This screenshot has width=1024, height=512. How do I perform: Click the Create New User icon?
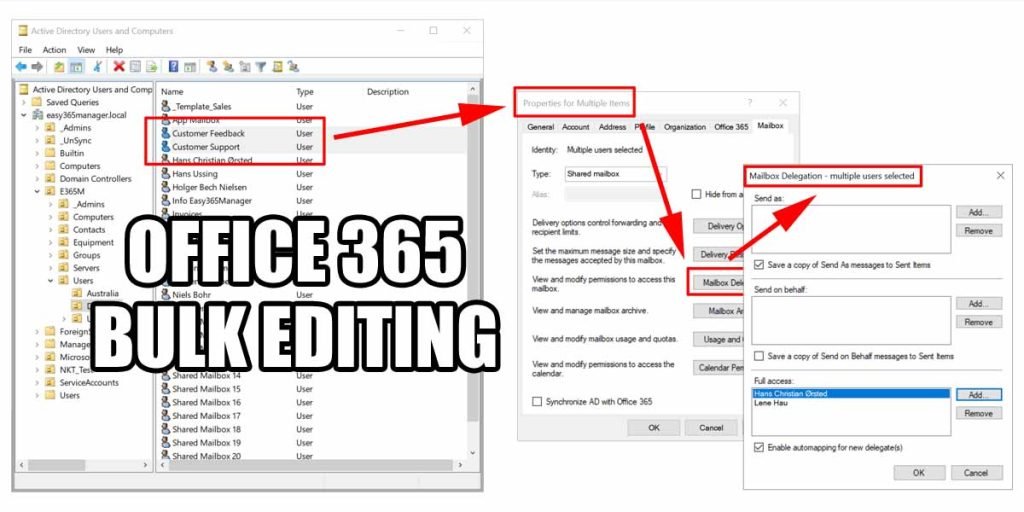pyautogui.click(x=212, y=67)
